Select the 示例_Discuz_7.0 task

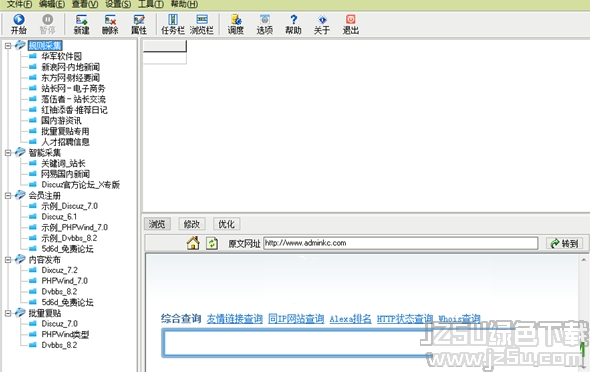(x=69, y=206)
